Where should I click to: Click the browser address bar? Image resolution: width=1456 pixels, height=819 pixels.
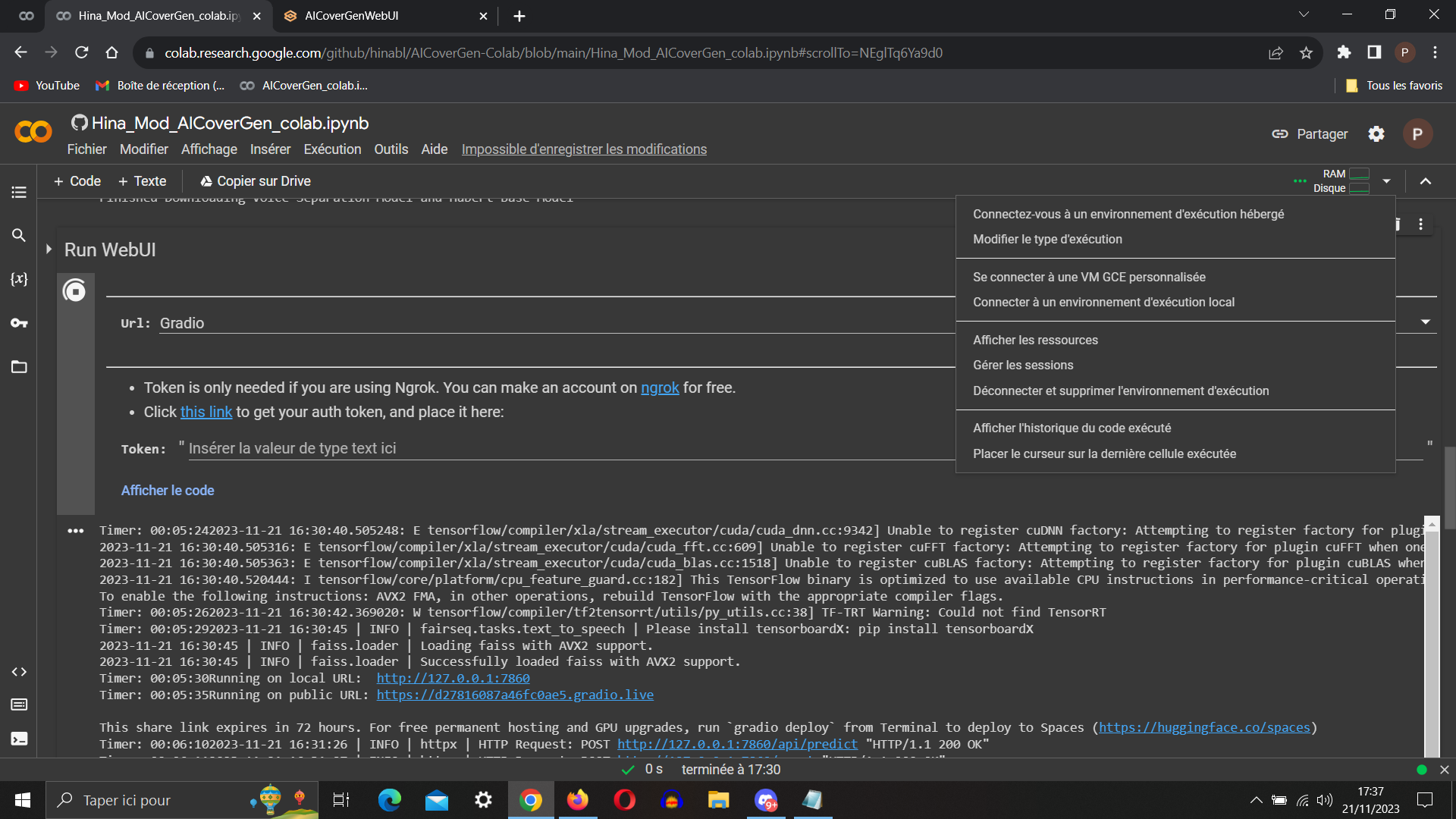click(x=554, y=53)
